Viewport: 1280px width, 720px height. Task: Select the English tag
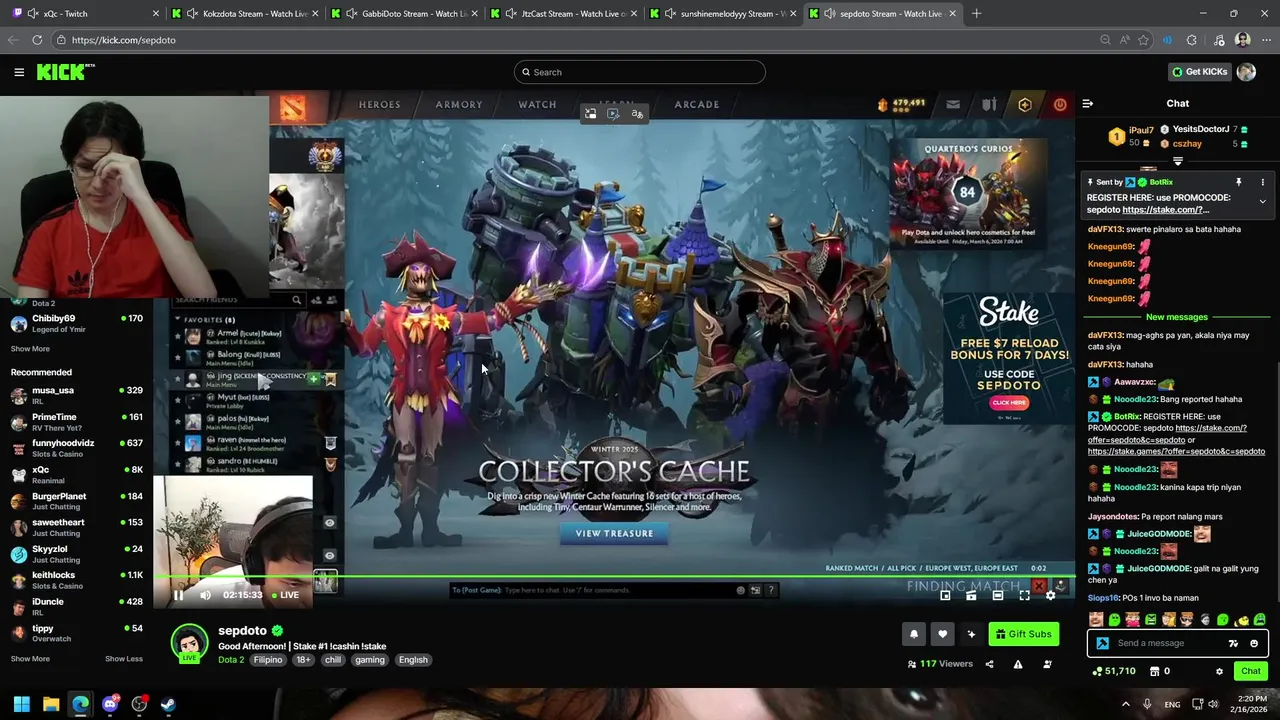click(x=413, y=660)
